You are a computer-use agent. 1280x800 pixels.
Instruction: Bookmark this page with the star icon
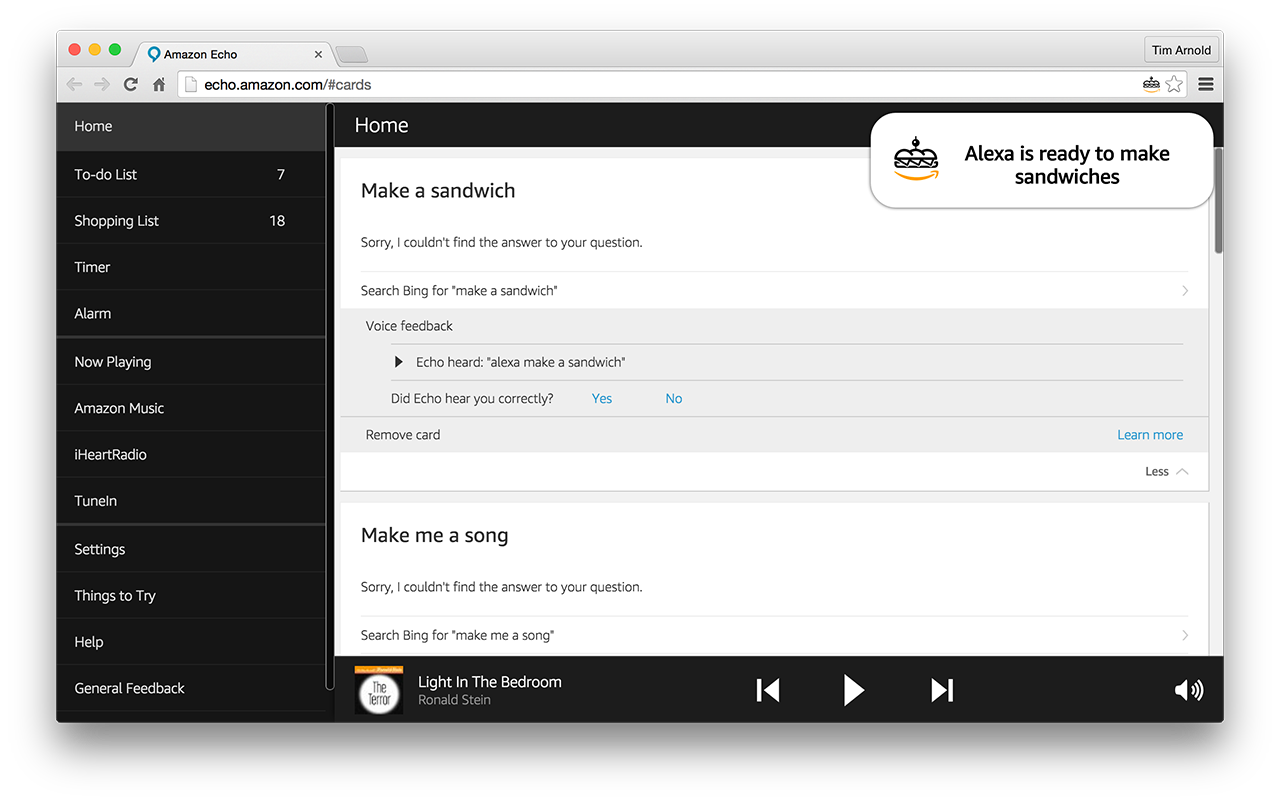1174,85
